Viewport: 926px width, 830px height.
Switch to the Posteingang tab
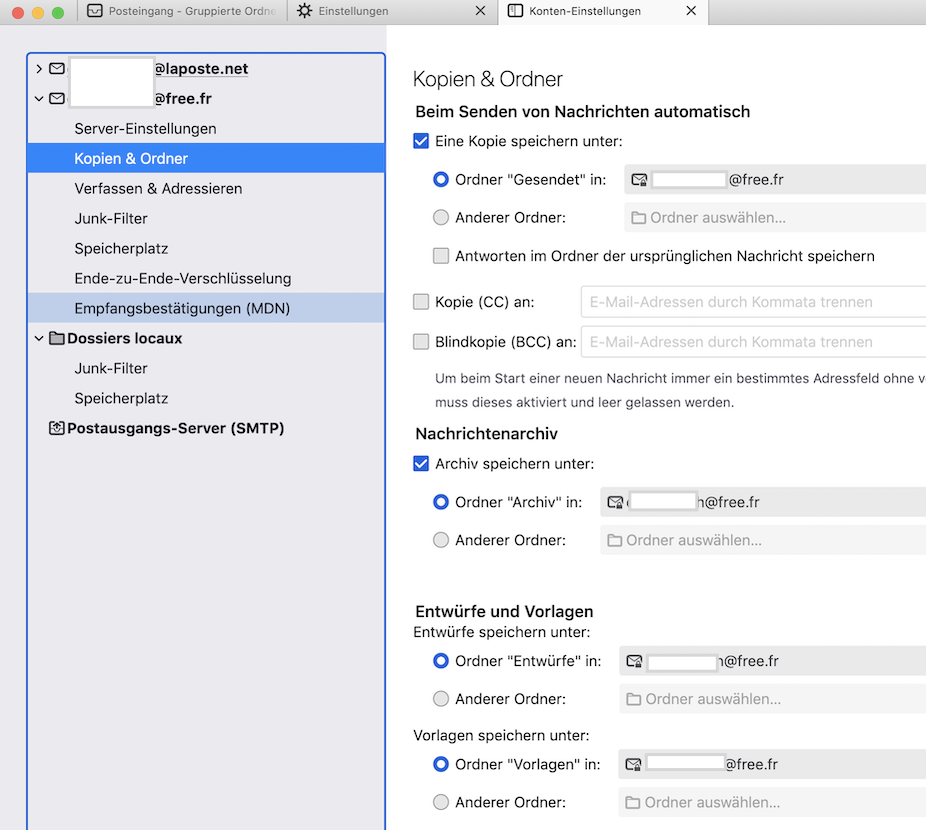[180, 11]
